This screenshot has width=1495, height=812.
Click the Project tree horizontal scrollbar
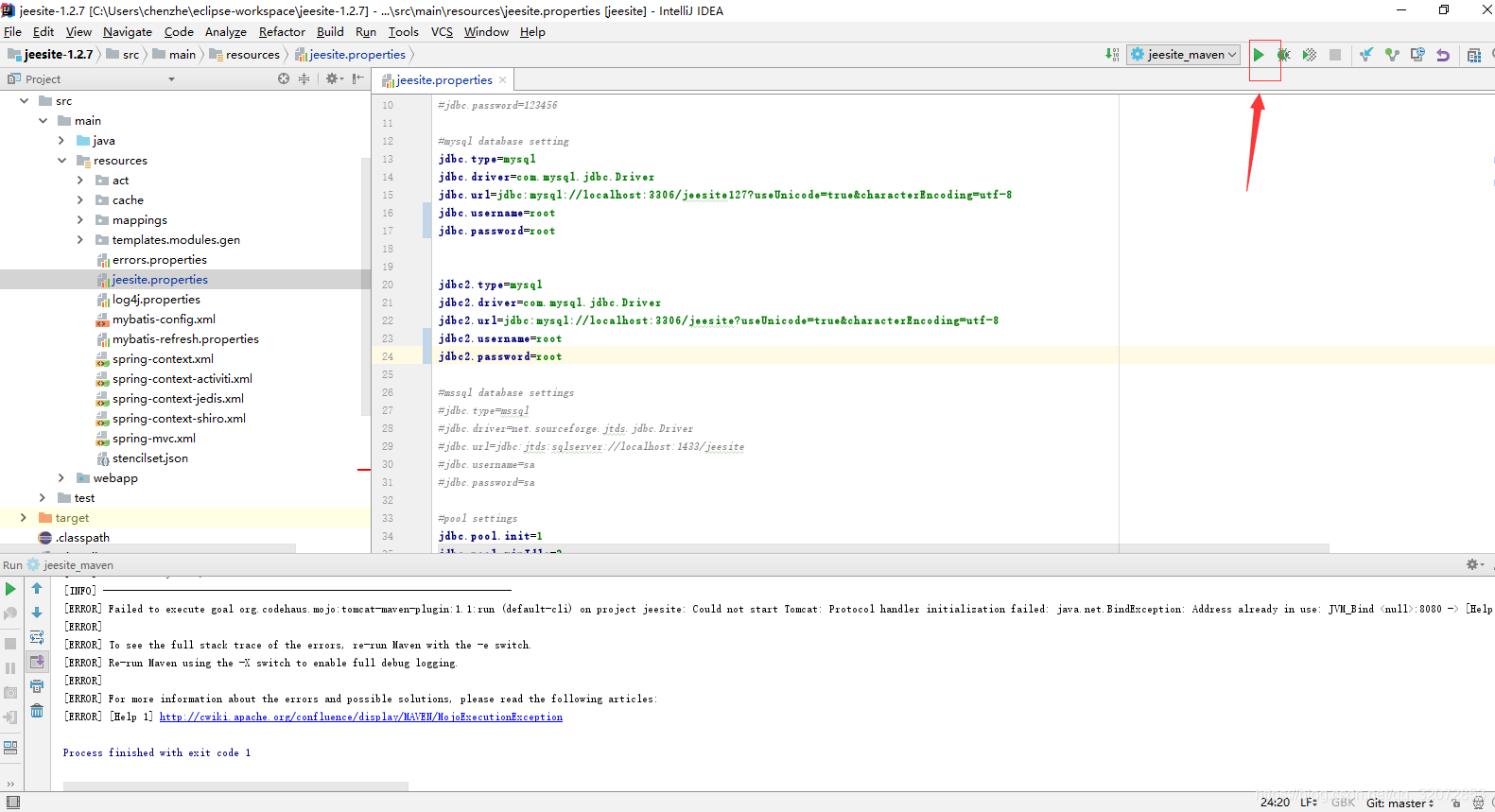click(x=148, y=548)
